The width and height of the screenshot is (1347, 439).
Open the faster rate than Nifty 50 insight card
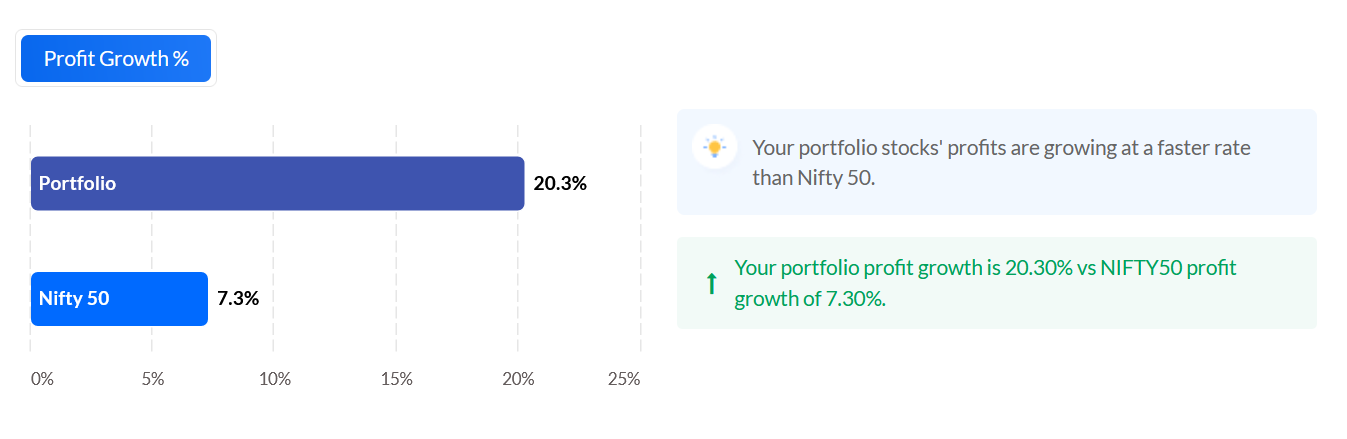(x=997, y=162)
